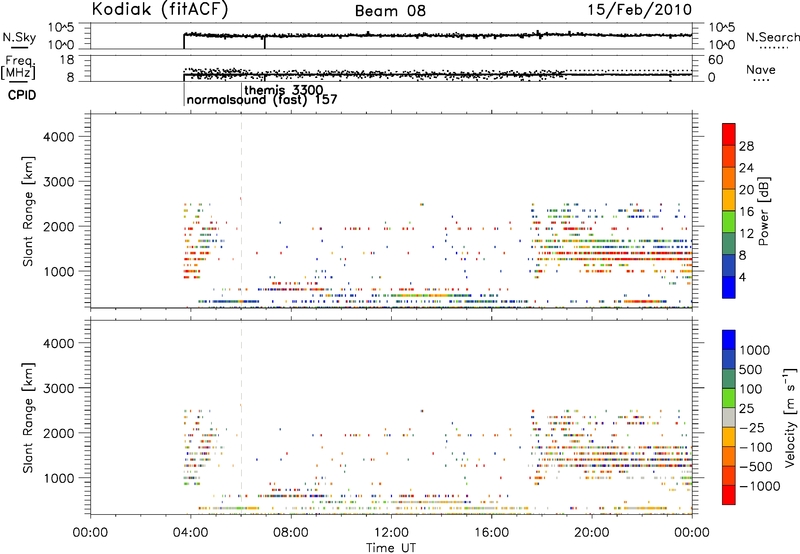This screenshot has width=800, height=554.
Task: Click the "N.Search" legend label
Action: click(x=772, y=37)
